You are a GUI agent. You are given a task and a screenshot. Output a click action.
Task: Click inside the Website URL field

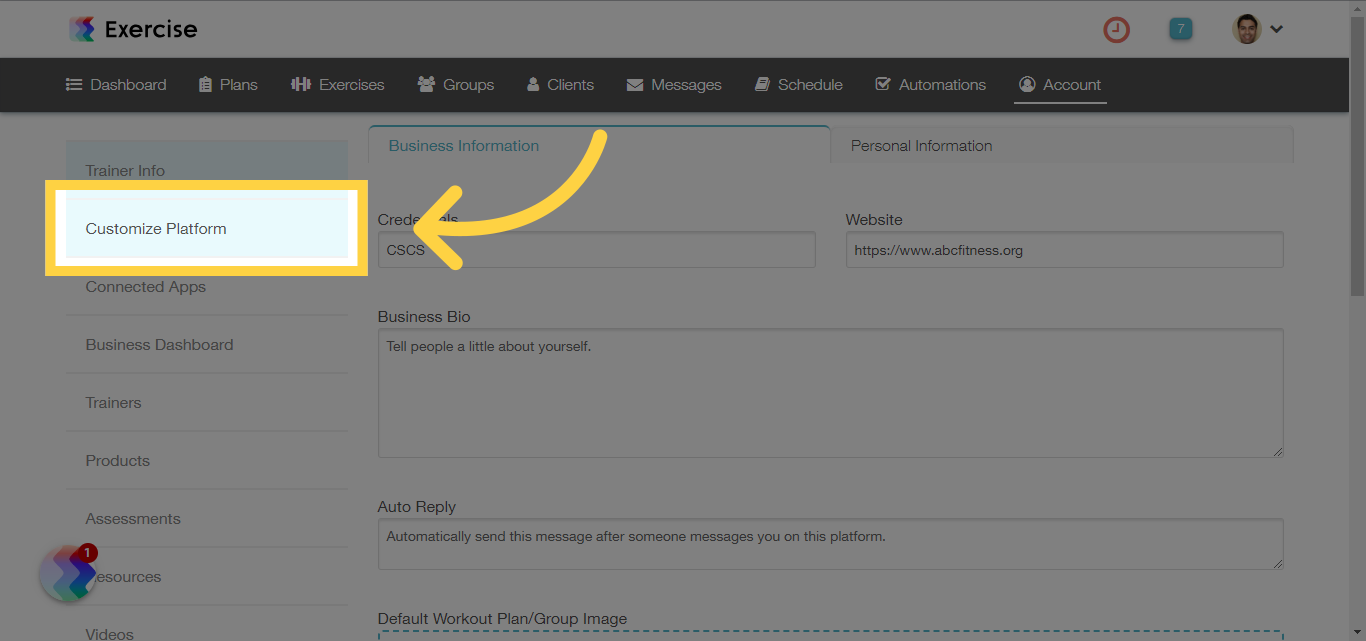(1063, 249)
